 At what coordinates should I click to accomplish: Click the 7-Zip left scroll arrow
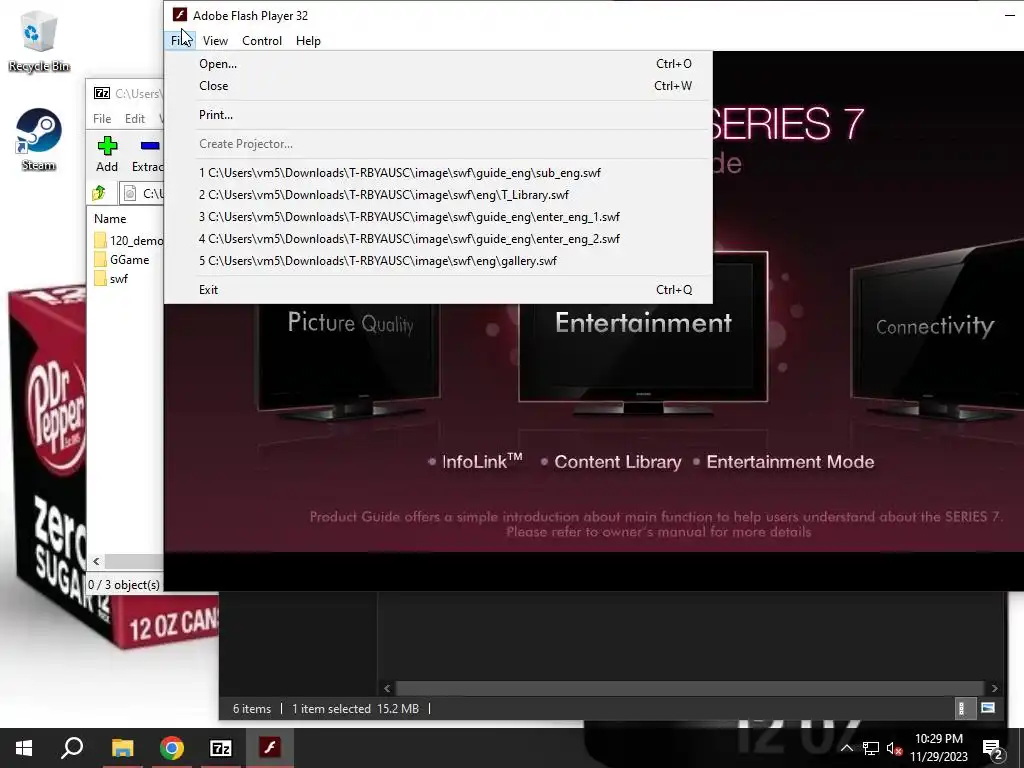tap(96, 561)
